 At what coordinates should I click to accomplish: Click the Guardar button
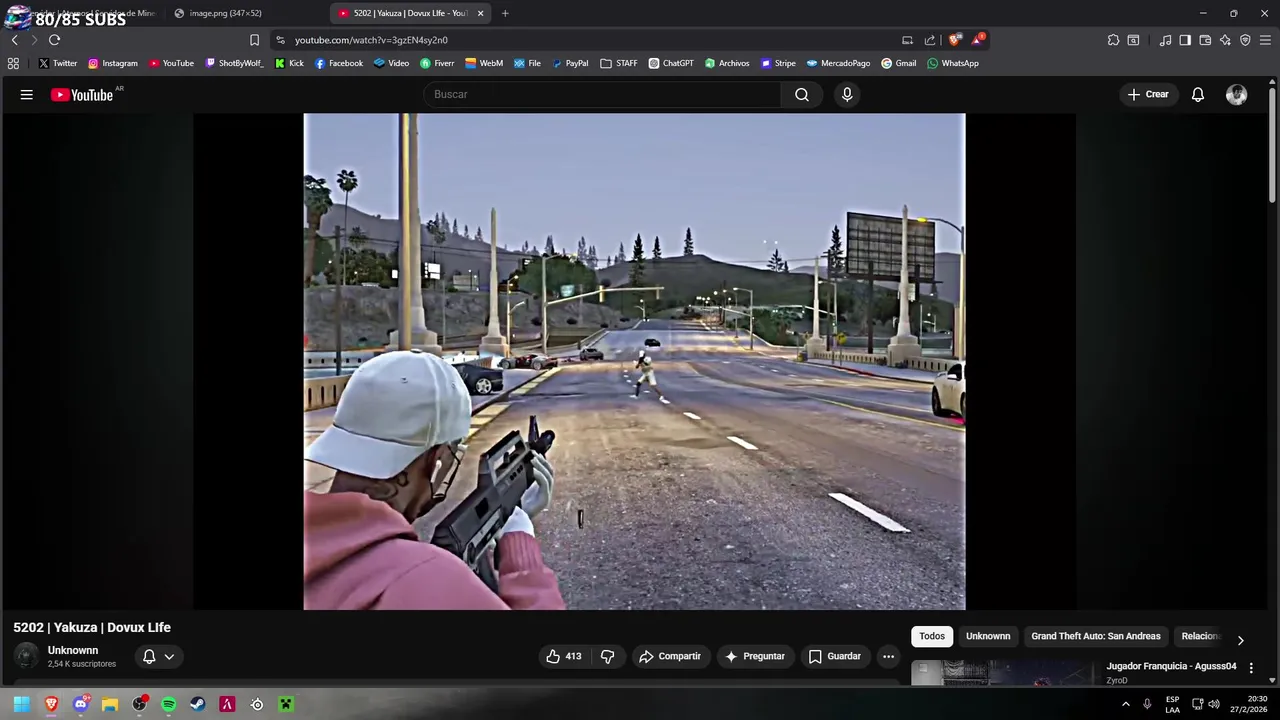pyautogui.click(x=835, y=656)
